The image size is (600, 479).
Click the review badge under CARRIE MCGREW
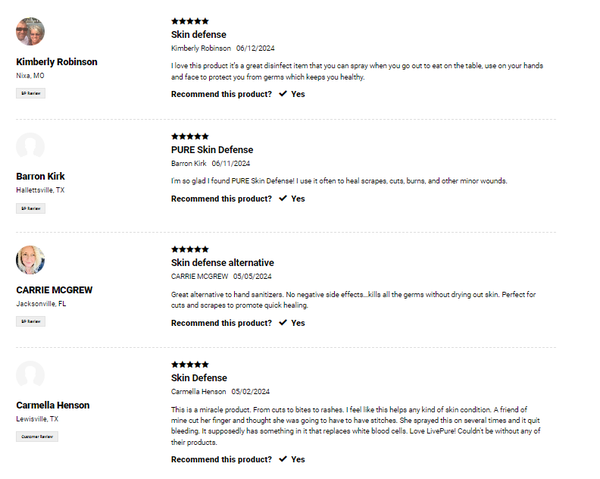(31, 322)
